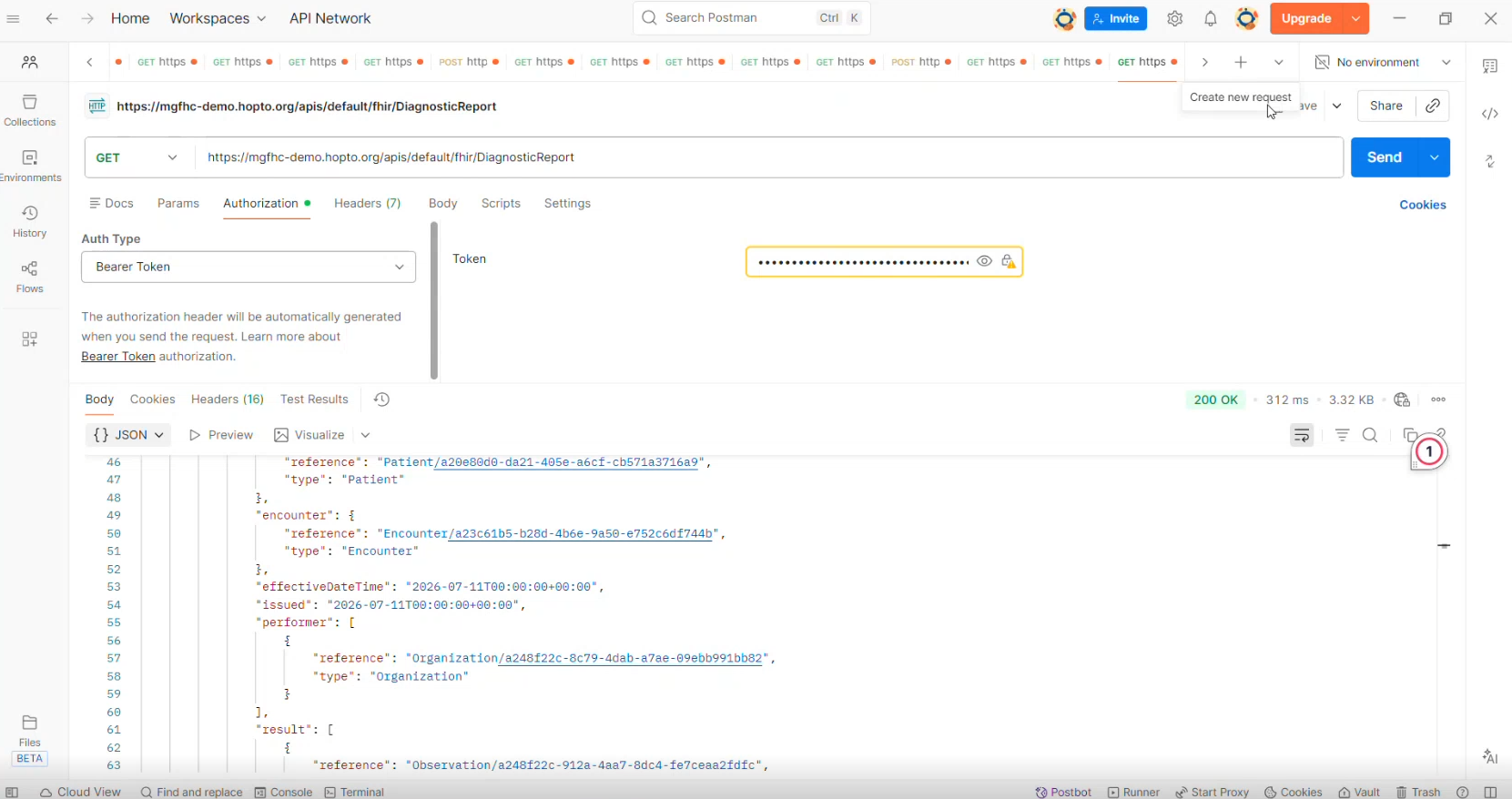
Task: Open the response Headers (16) tab
Action: [228, 399]
